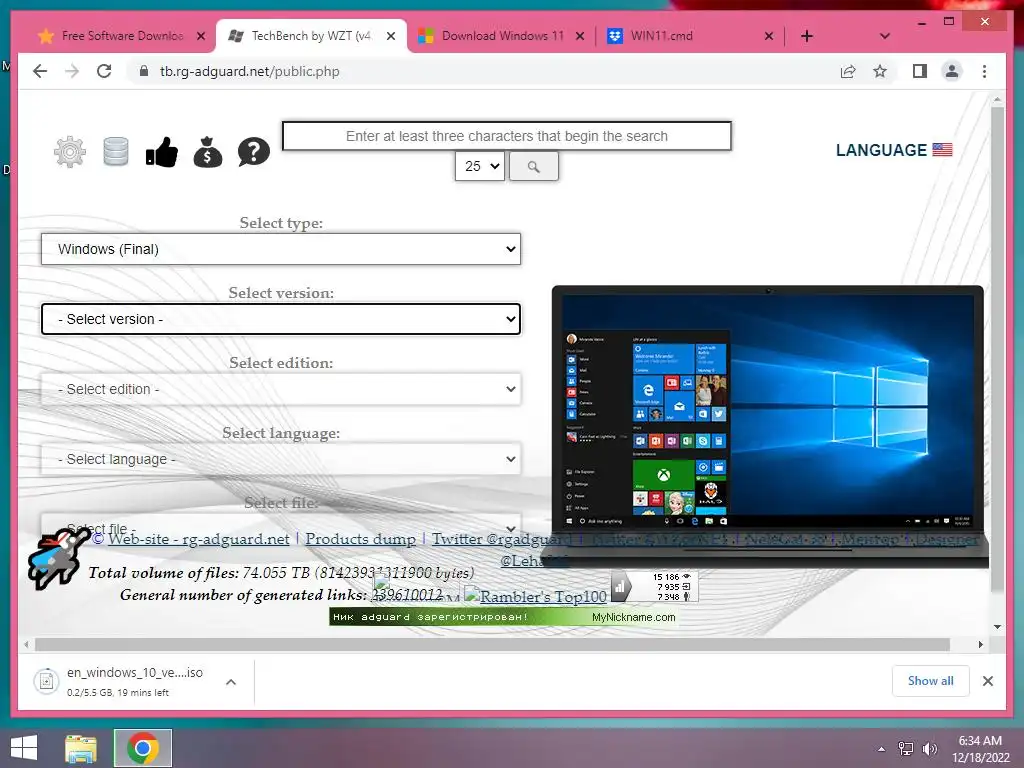Click the database stack icon
Screen dimensions: 1024x768
click(x=116, y=152)
